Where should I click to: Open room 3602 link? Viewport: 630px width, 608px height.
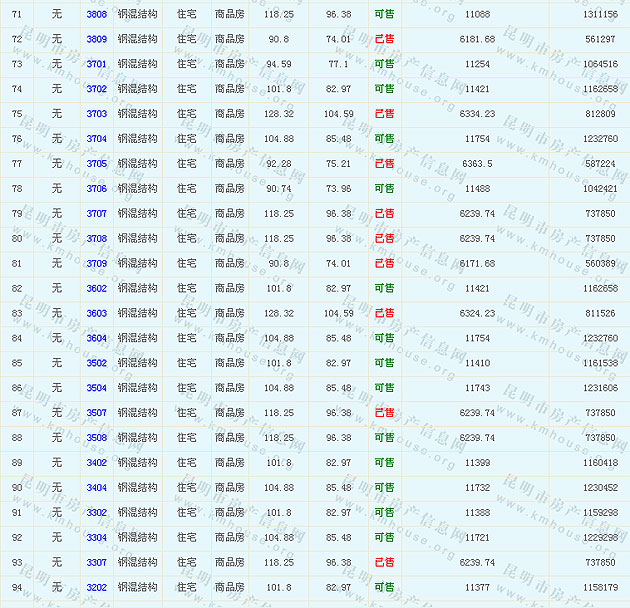(x=96, y=289)
